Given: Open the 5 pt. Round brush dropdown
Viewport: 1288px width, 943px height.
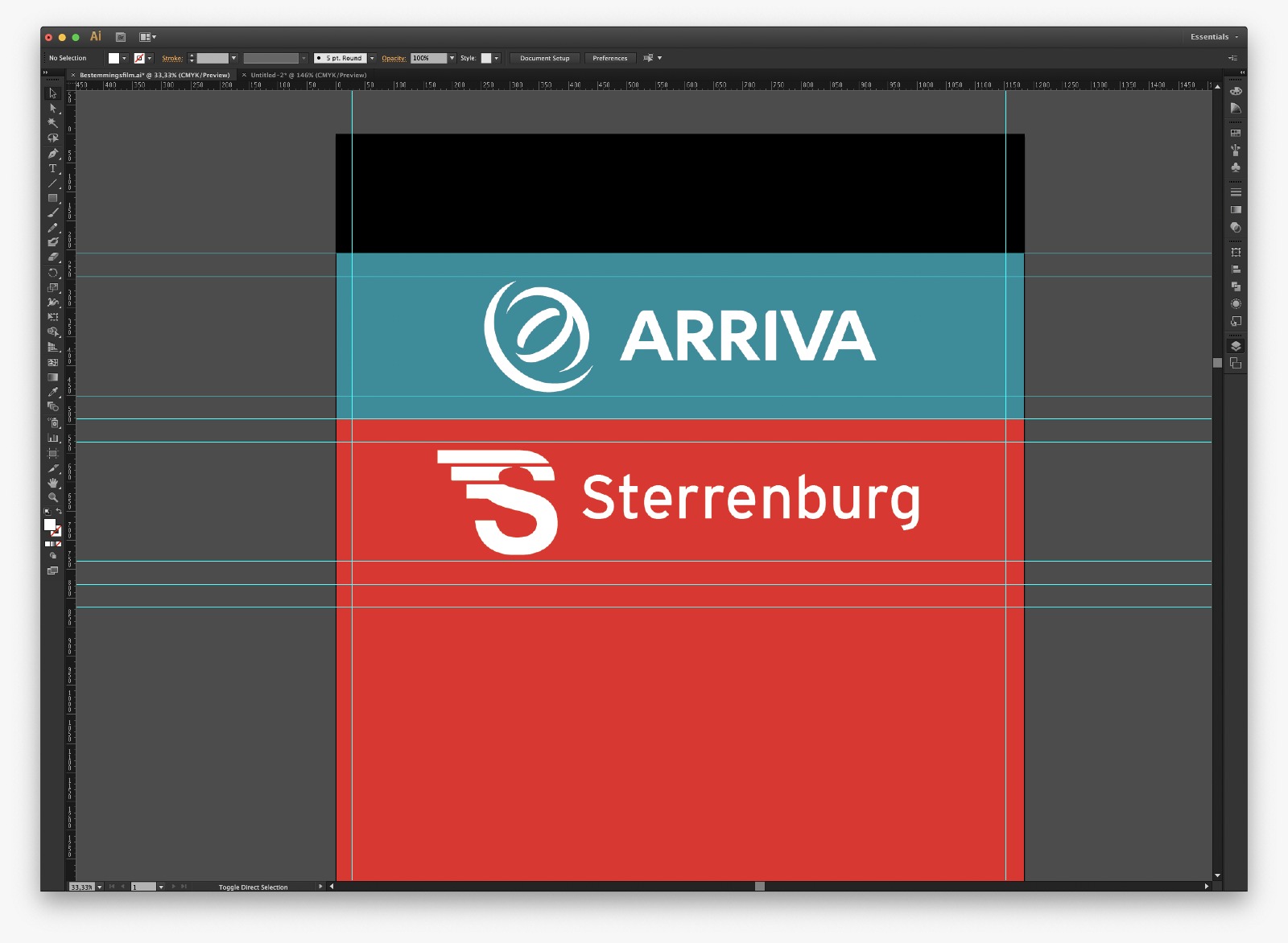Looking at the screenshot, I should click(372, 58).
